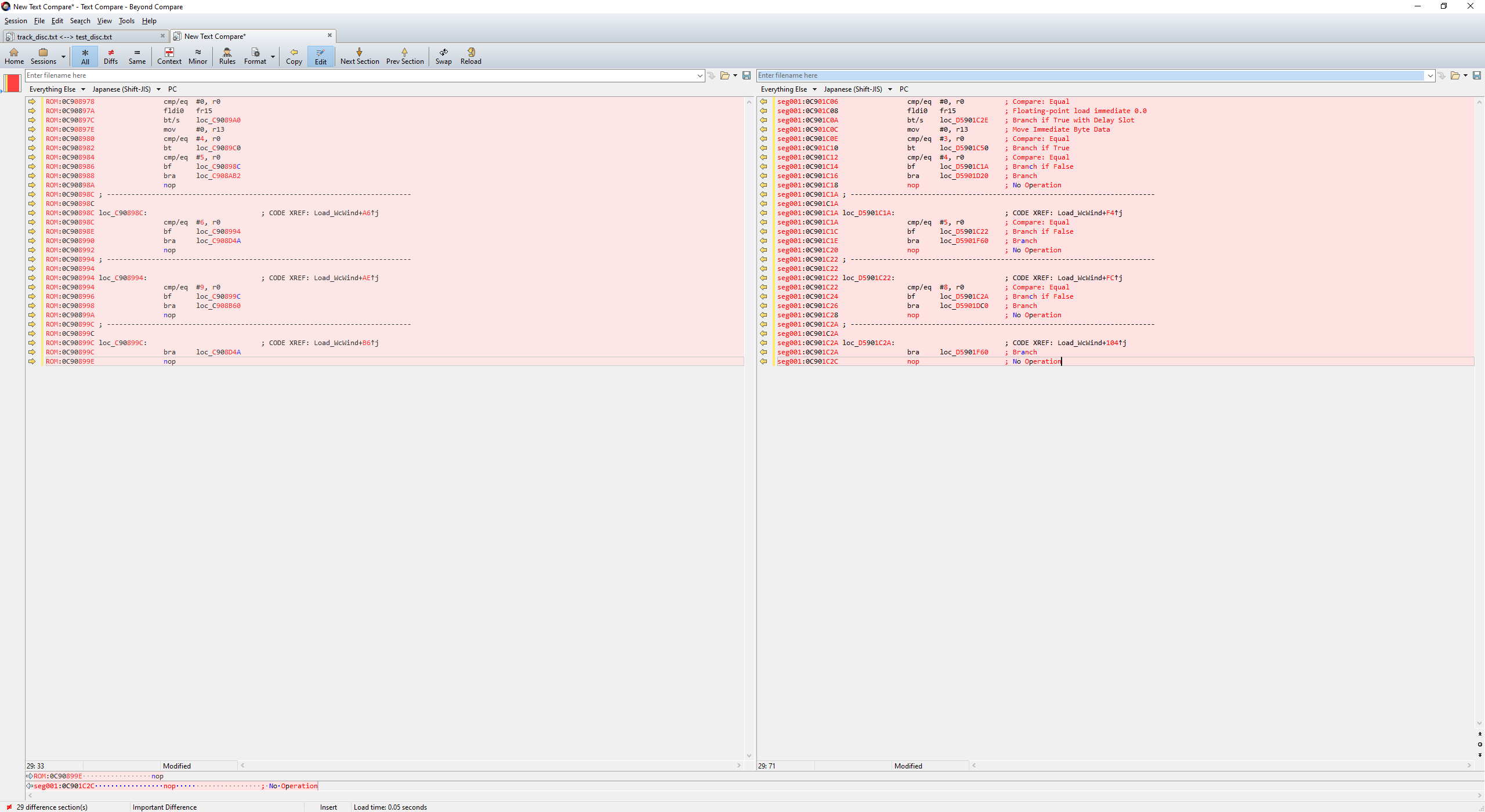
Task: Toggle Minor differences display
Action: click(x=197, y=56)
